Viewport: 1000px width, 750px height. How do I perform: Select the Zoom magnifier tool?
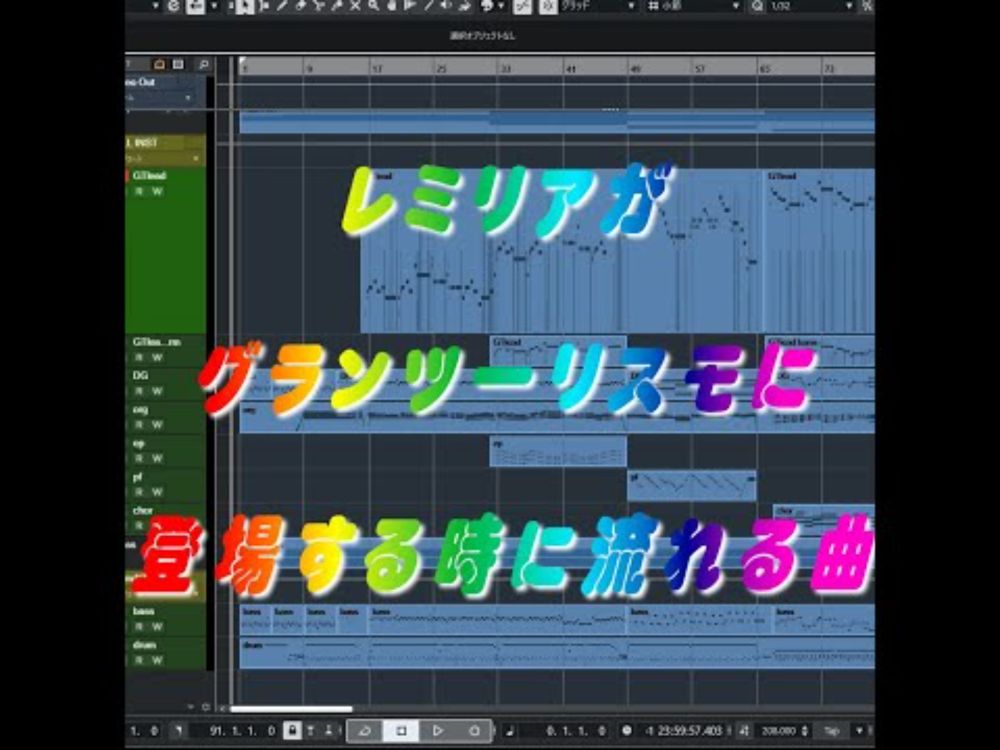pos(374,6)
